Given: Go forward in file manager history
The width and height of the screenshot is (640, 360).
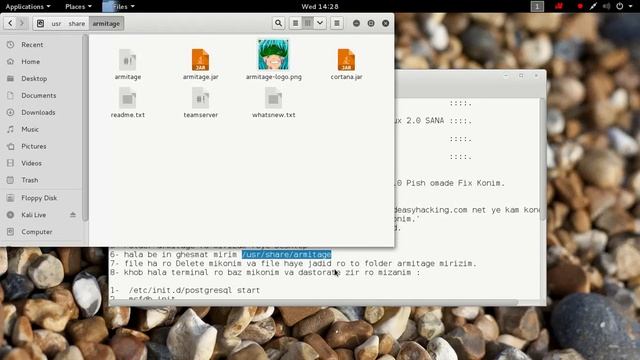Looking at the screenshot, I should (x=22, y=23).
